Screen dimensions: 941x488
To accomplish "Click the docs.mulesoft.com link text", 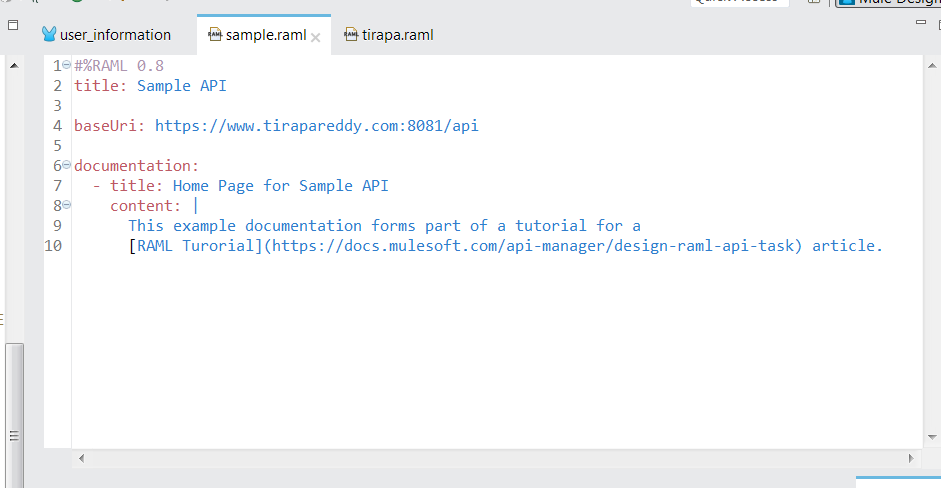I will tap(532, 246).
